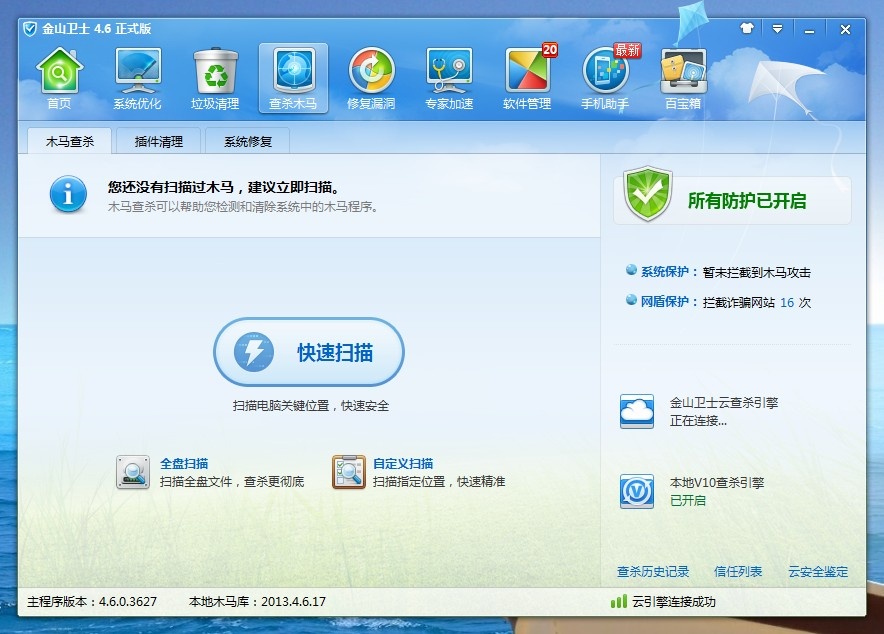Switch to the 木马查杀 tab
This screenshot has width=884, height=634.
69,141
